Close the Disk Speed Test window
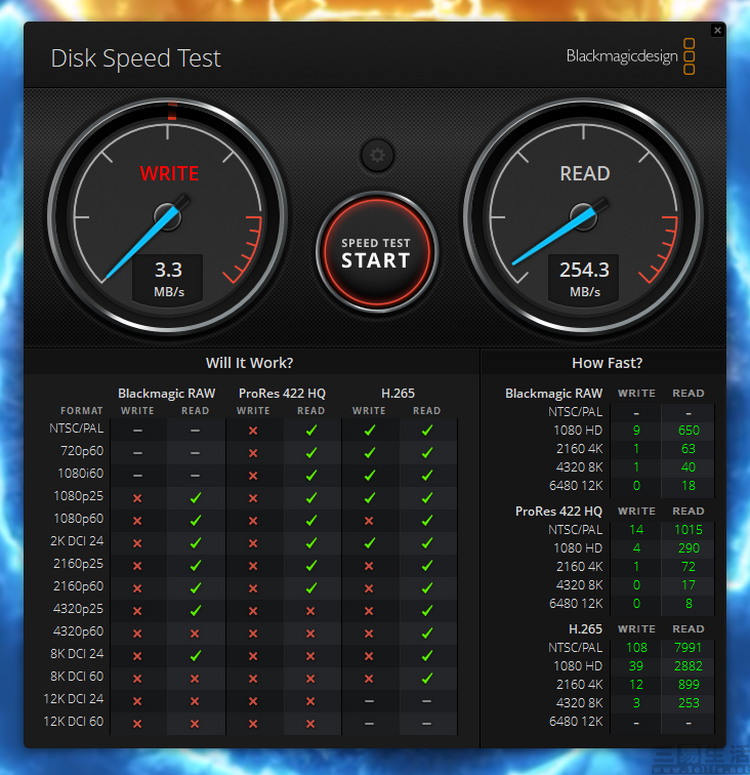Screen dimensions: 750x775 click(717, 31)
